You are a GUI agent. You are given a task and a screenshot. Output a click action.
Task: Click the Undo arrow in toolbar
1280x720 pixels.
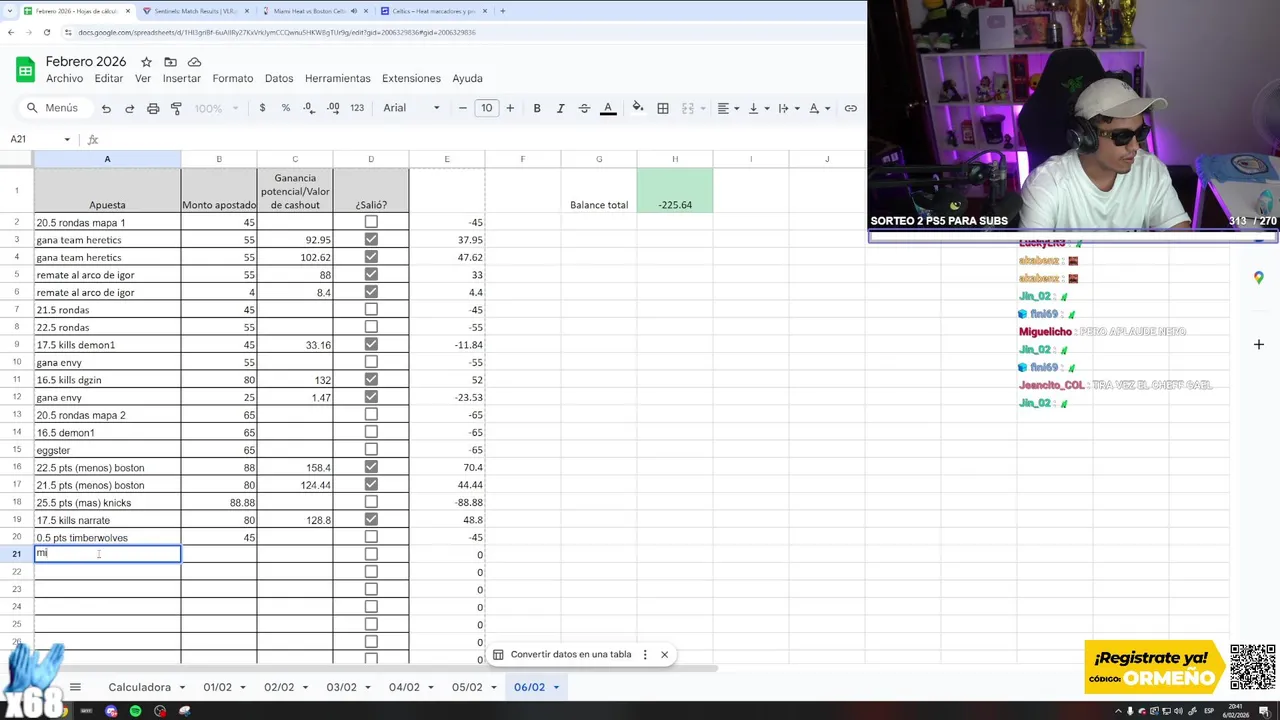[x=106, y=108]
